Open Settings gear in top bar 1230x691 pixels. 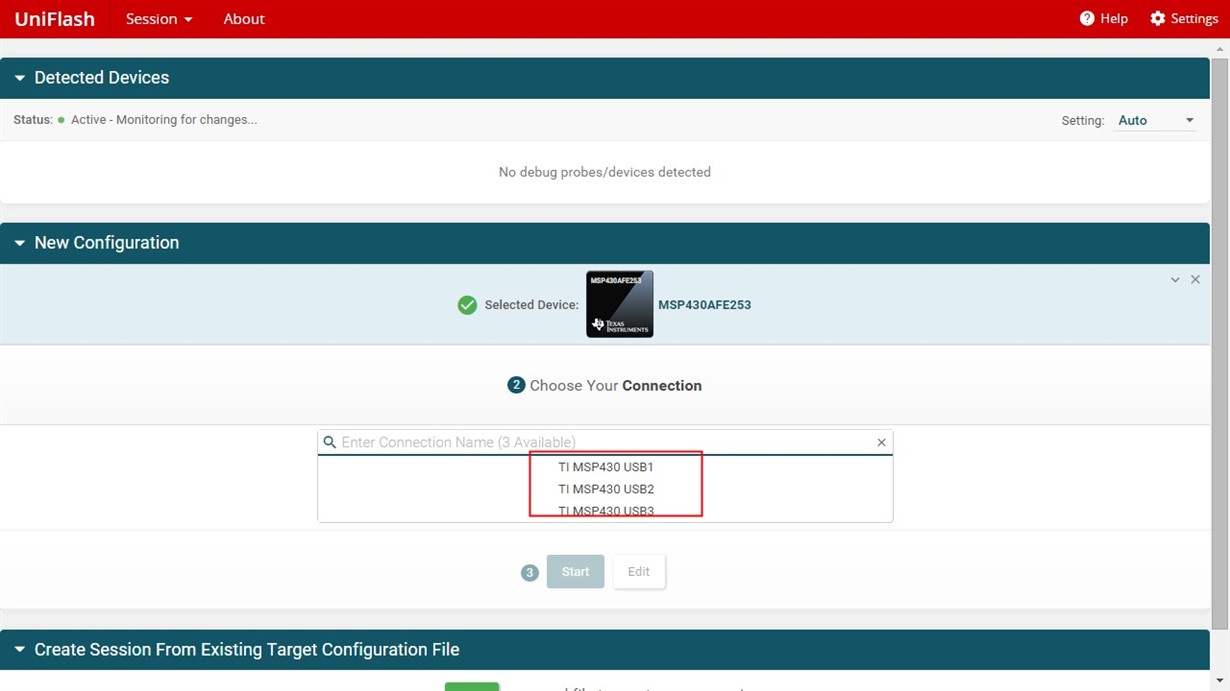click(1184, 19)
